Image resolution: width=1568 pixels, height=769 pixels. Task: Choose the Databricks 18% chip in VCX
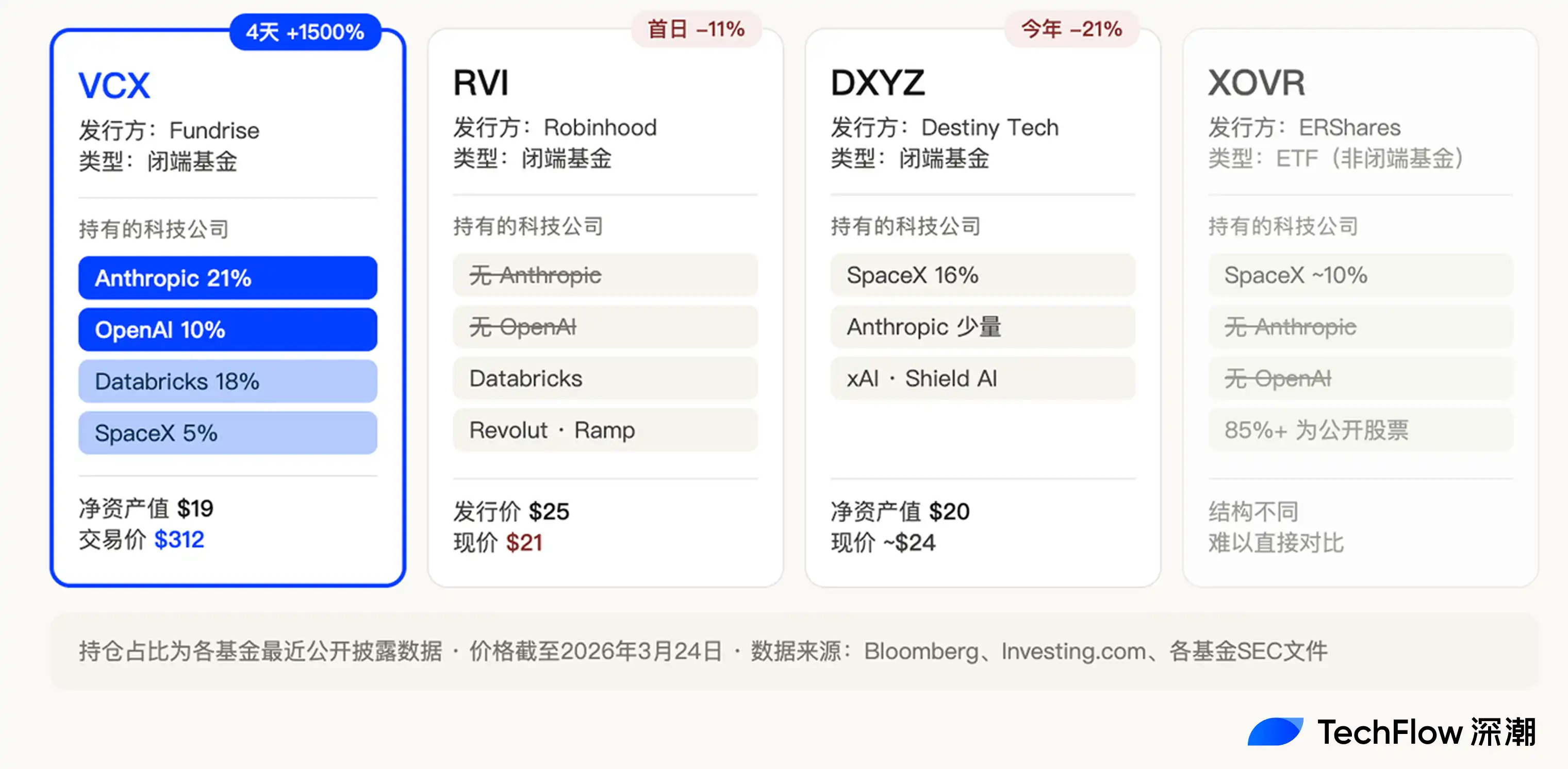point(228,381)
